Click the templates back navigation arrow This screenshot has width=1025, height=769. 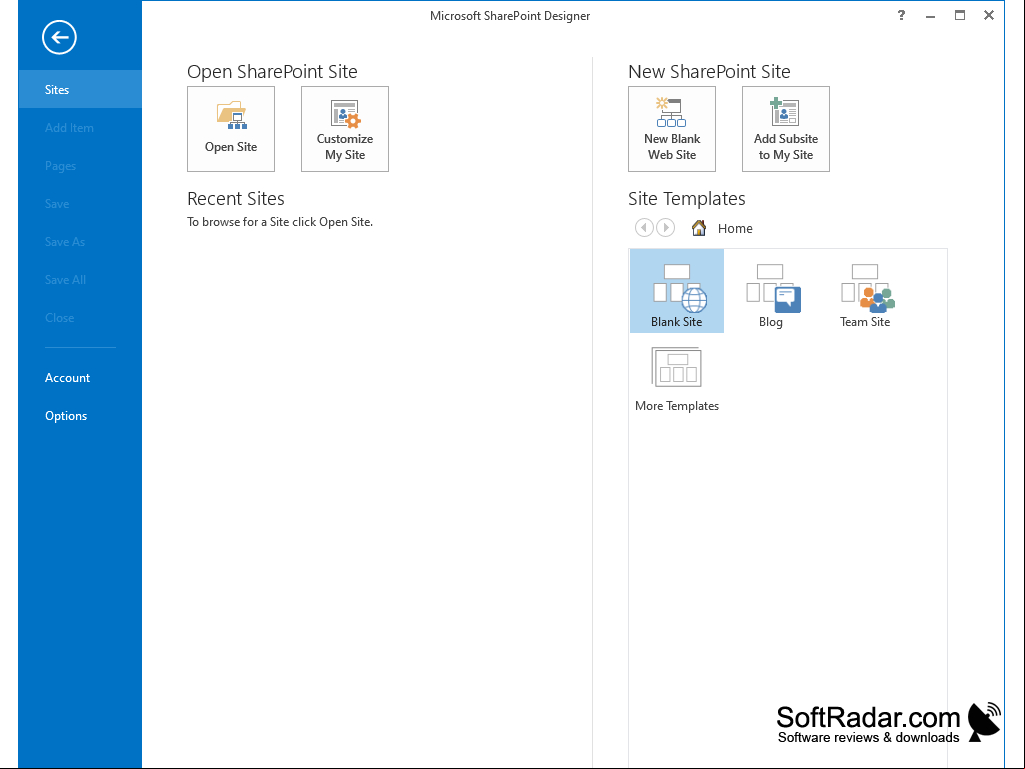pos(644,228)
